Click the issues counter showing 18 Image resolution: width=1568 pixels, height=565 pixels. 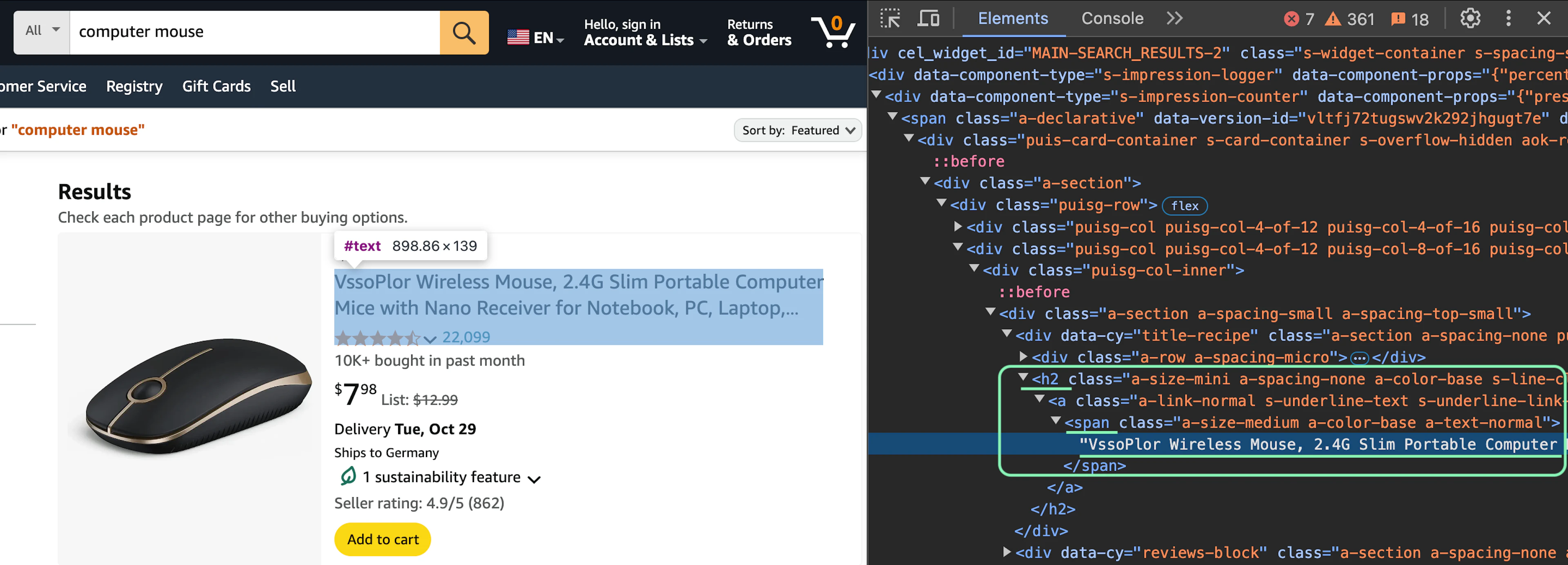click(x=1410, y=19)
